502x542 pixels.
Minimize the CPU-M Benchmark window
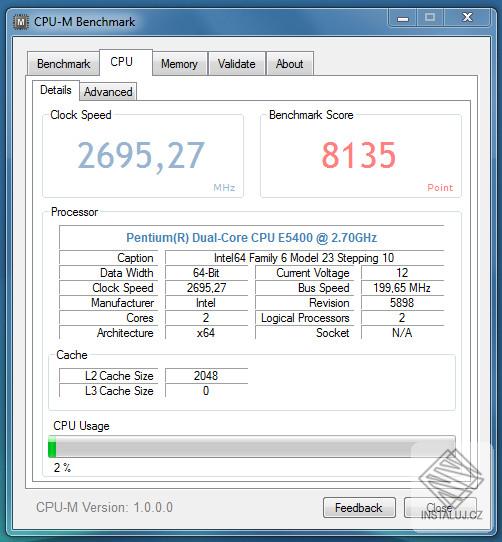point(403,18)
